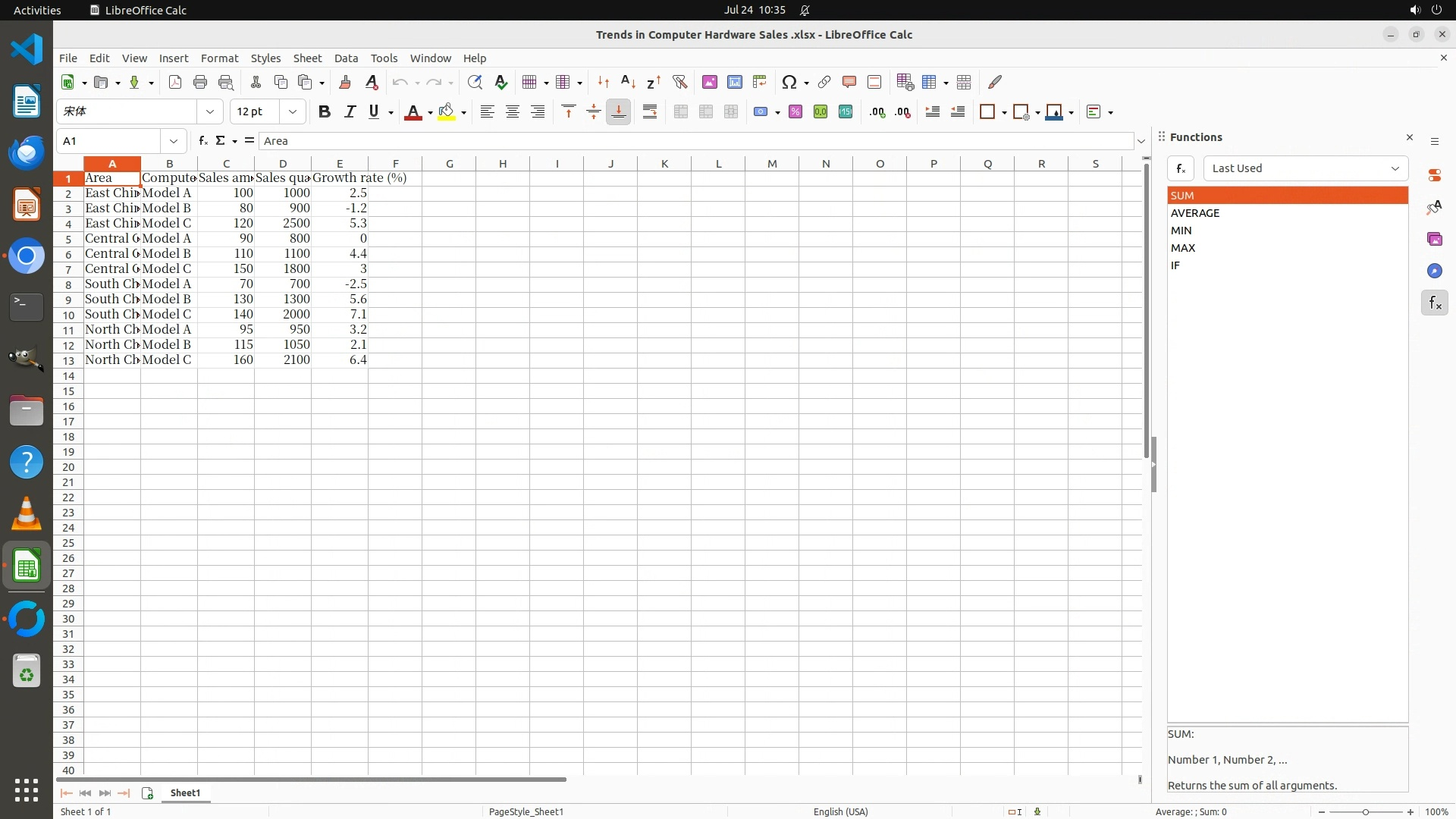Open the Last Used function category dropdown
Screen dimensions: 1456x819
click(x=1305, y=168)
